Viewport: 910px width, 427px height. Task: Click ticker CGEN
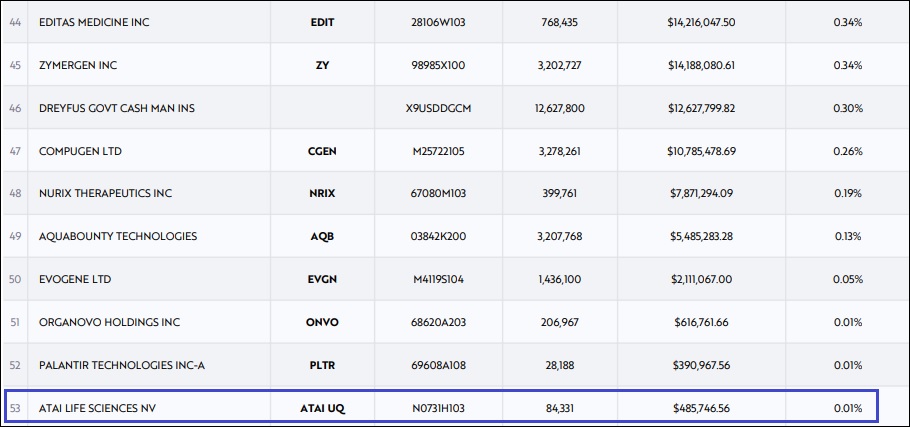coord(323,151)
